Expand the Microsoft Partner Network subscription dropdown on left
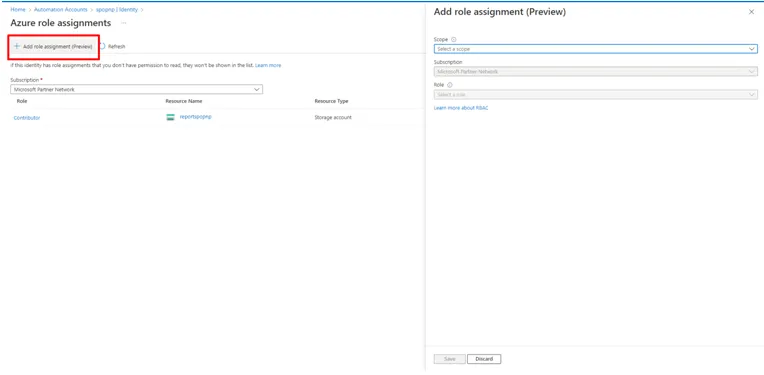 pos(136,90)
